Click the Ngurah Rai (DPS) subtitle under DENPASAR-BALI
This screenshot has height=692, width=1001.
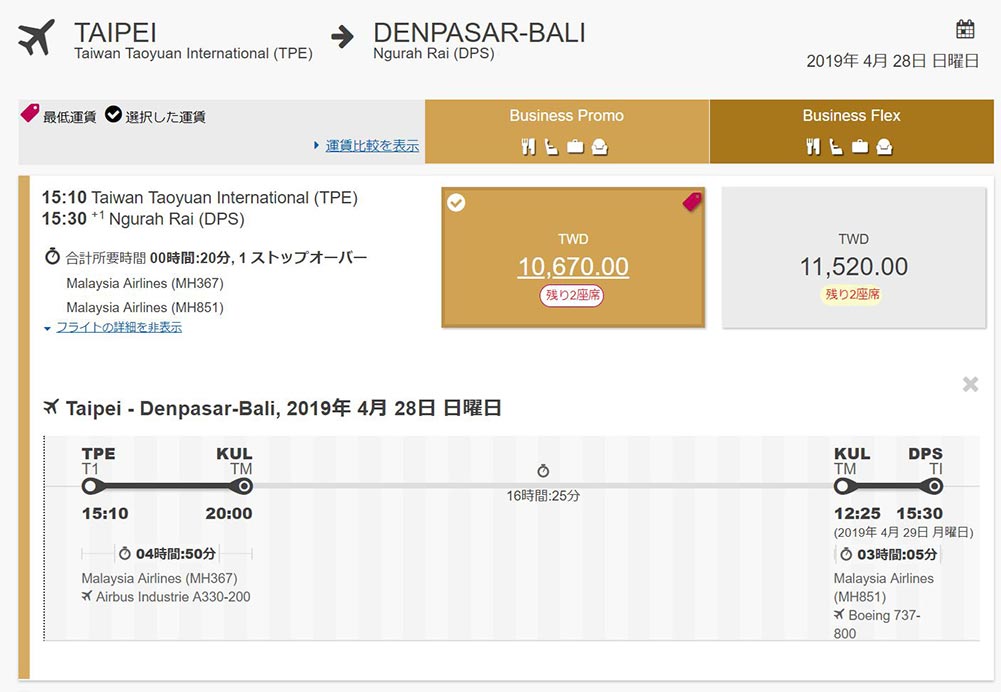coord(433,54)
